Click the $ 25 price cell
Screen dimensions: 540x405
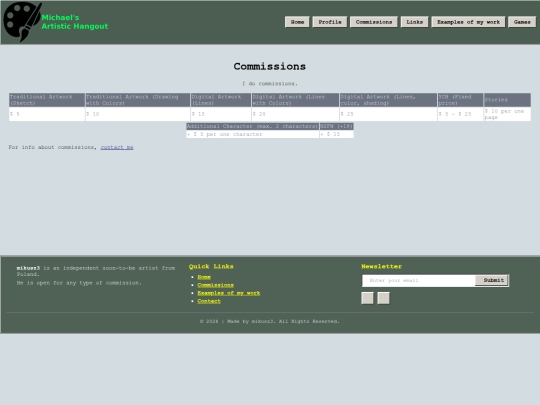pyautogui.click(x=388, y=114)
